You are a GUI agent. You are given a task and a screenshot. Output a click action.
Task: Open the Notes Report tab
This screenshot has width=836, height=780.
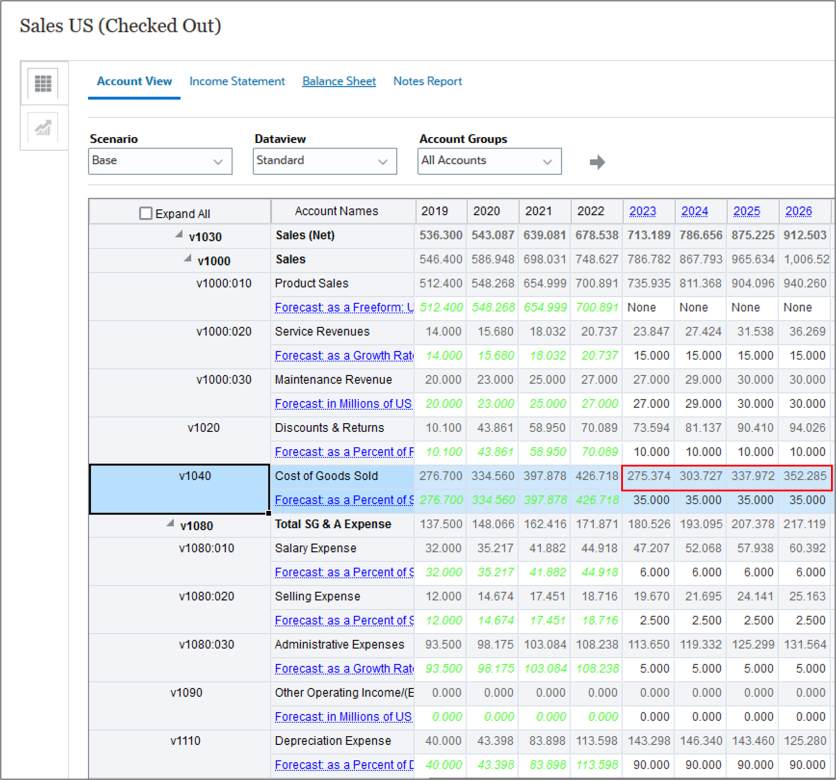pyautogui.click(x=427, y=82)
